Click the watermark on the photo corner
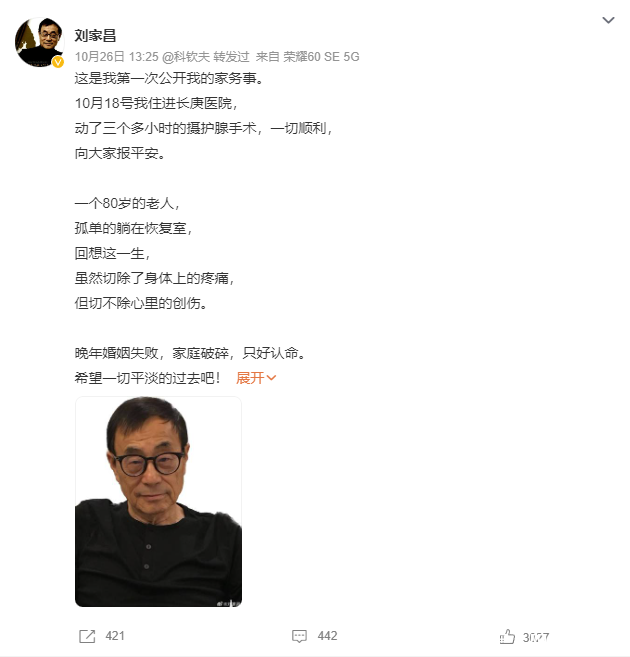The image size is (630, 657). coord(229,603)
